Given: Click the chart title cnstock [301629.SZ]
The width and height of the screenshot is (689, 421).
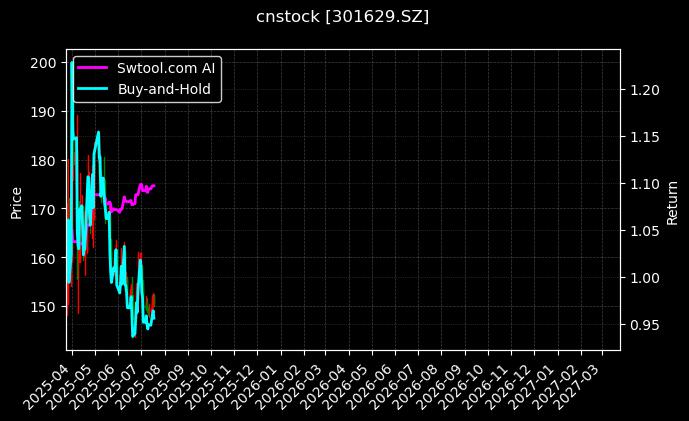Looking at the screenshot, I should tap(343, 16).
